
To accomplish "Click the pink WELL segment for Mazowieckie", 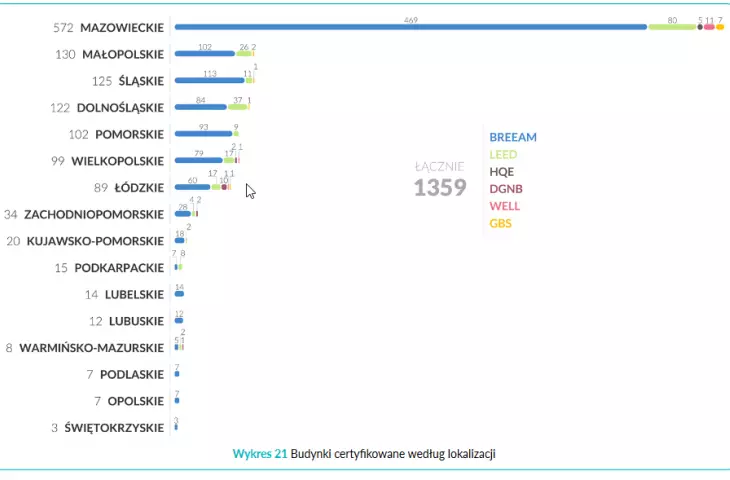I will click(709, 27).
